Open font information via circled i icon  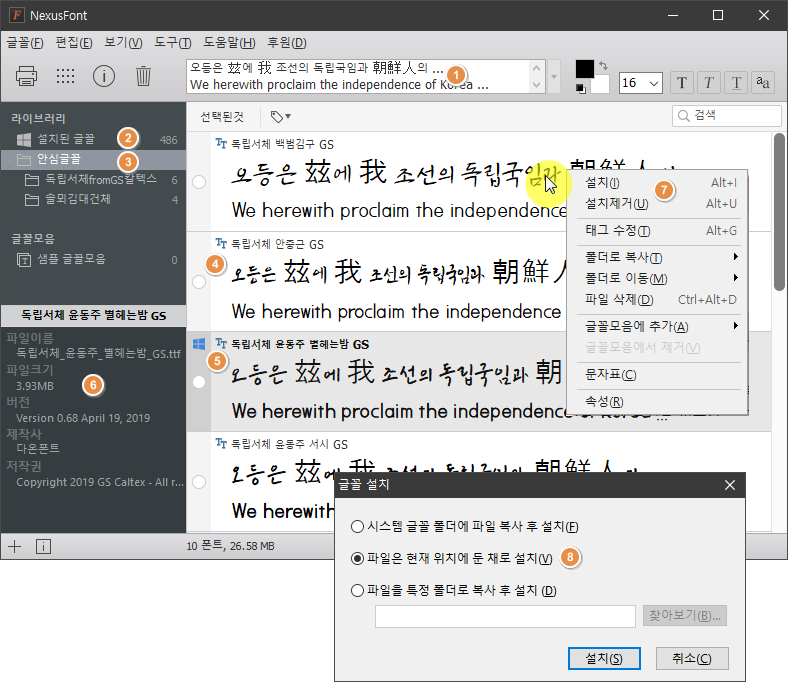point(104,76)
